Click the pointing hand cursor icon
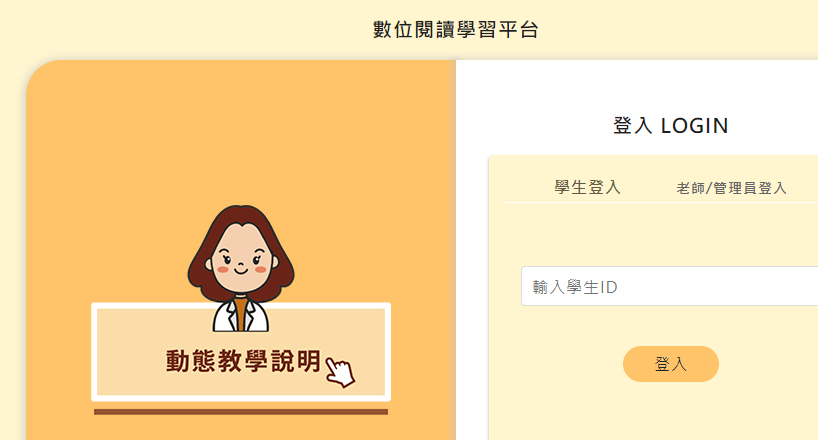The height and width of the screenshot is (440, 818). [x=340, y=372]
